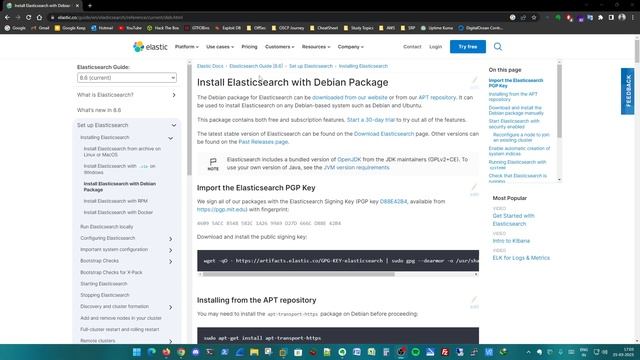The image size is (640, 360).
Task: Expand 'Discovery and cluster formation' chevron
Action: pyautogui.click(x=171, y=307)
